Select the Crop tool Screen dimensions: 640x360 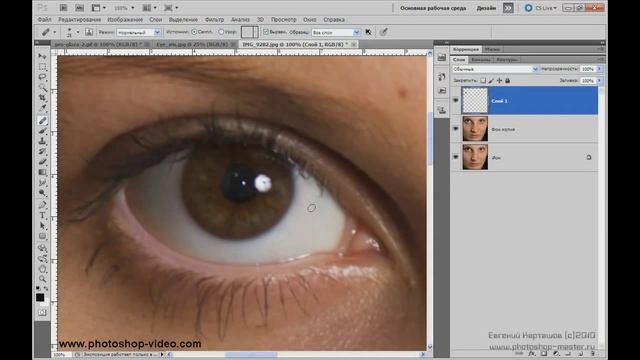(x=42, y=98)
